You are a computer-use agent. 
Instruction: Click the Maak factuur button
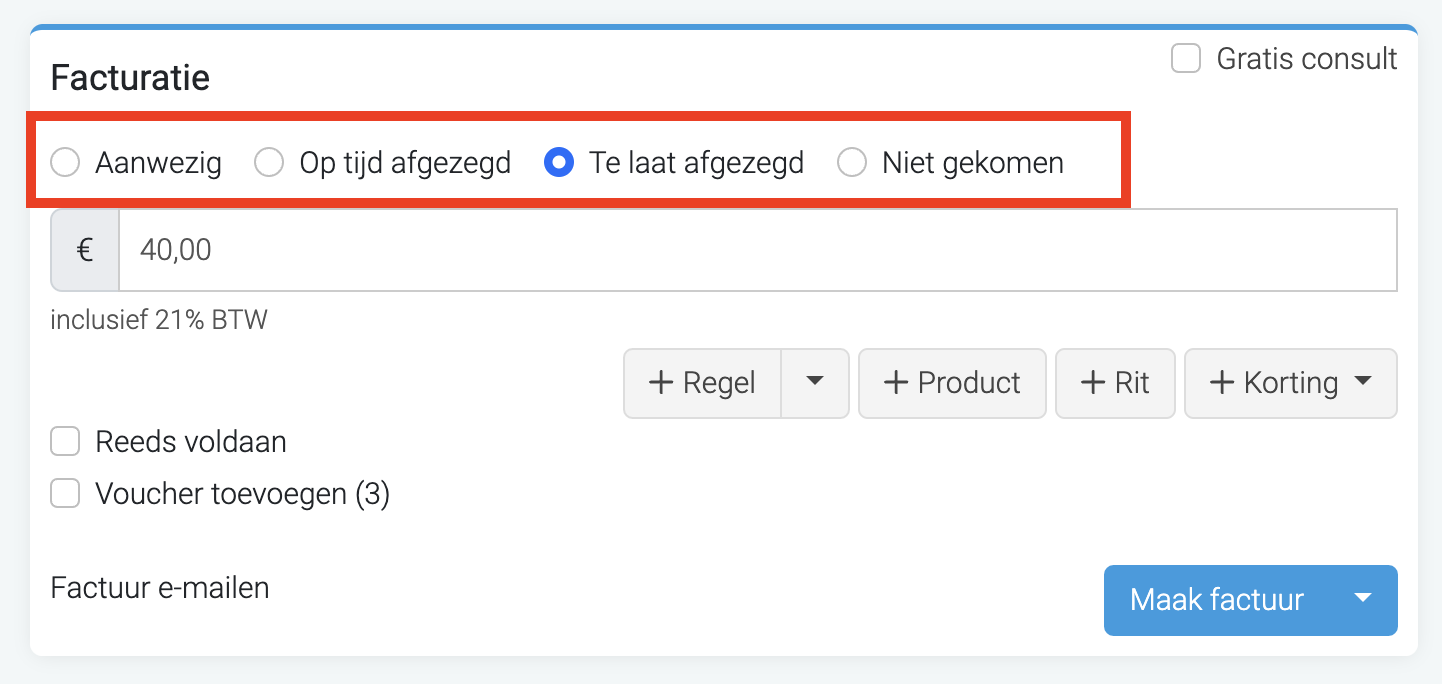tap(1217, 600)
